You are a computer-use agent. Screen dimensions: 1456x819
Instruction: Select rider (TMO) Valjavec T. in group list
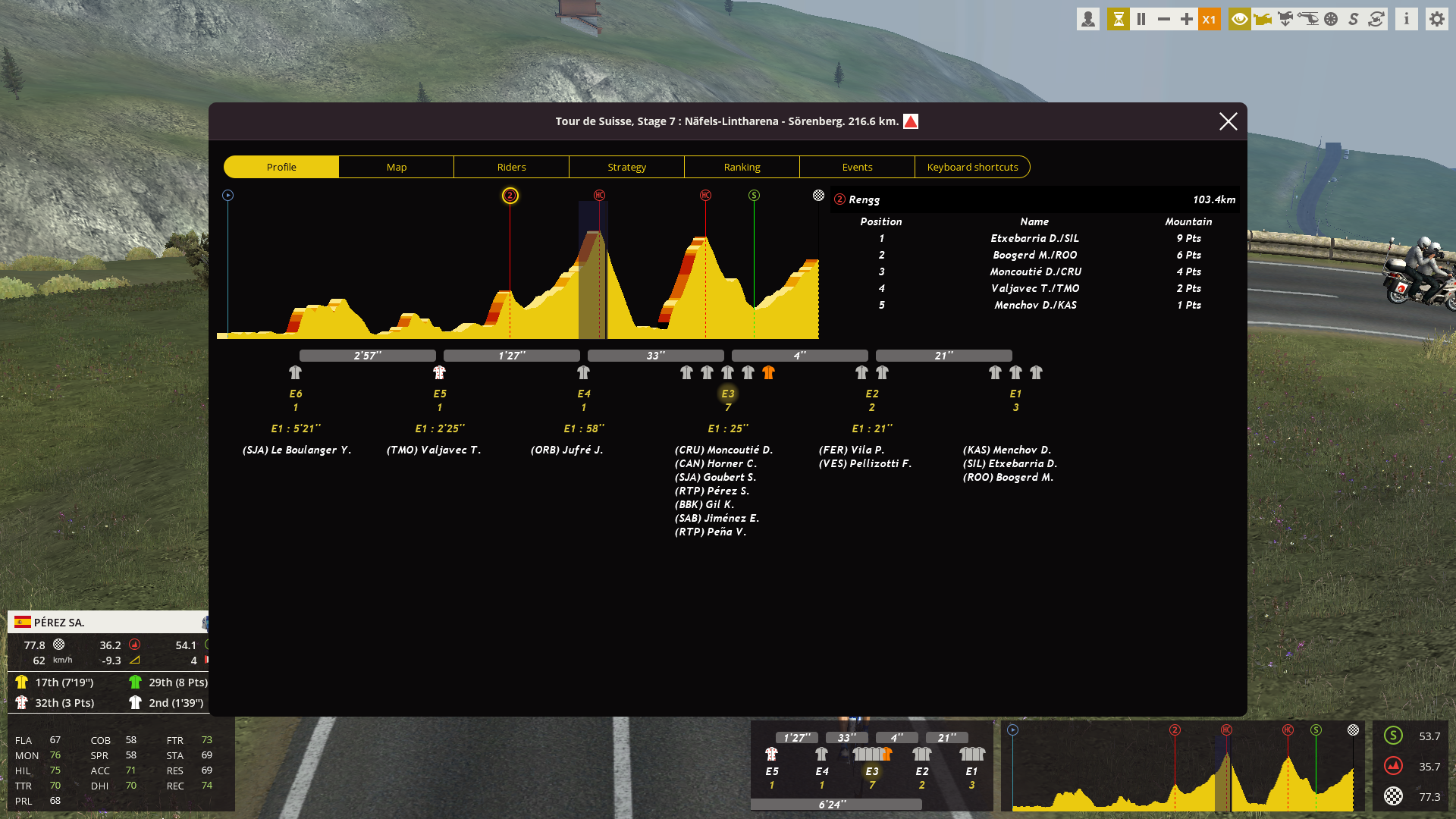pyautogui.click(x=434, y=450)
